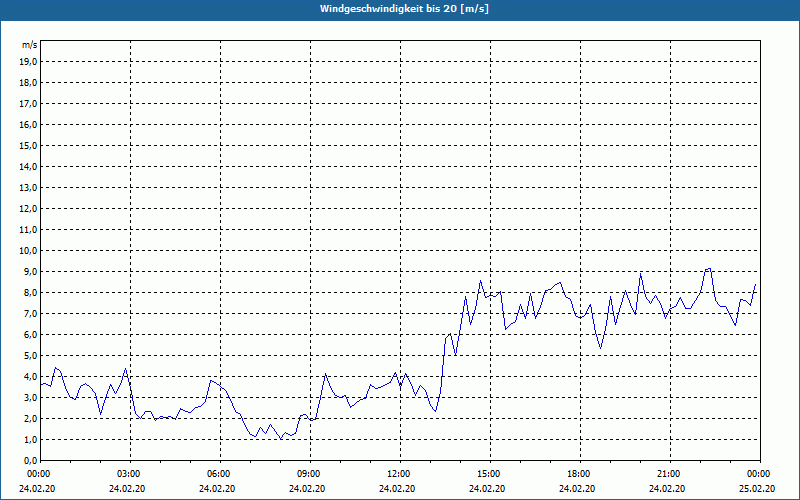Click the "00:00" time label above 24.02.20
This screenshot has width=800, height=500.
coord(37,474)
